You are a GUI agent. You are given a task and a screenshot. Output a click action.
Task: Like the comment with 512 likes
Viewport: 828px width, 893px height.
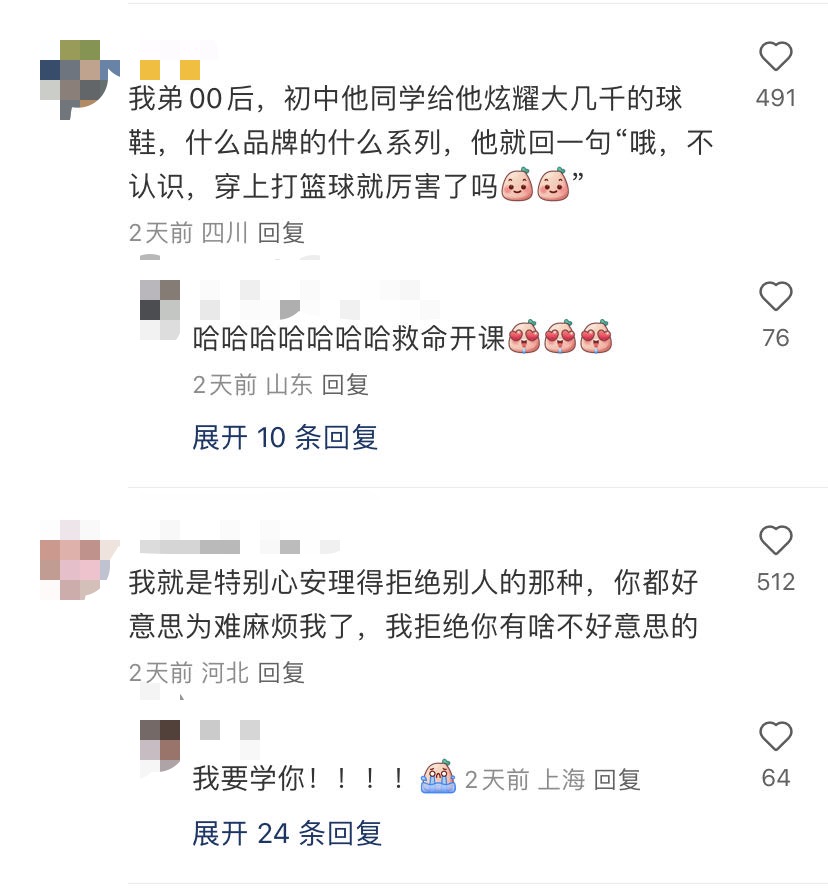pyautogui.click(x=776, y=540)
